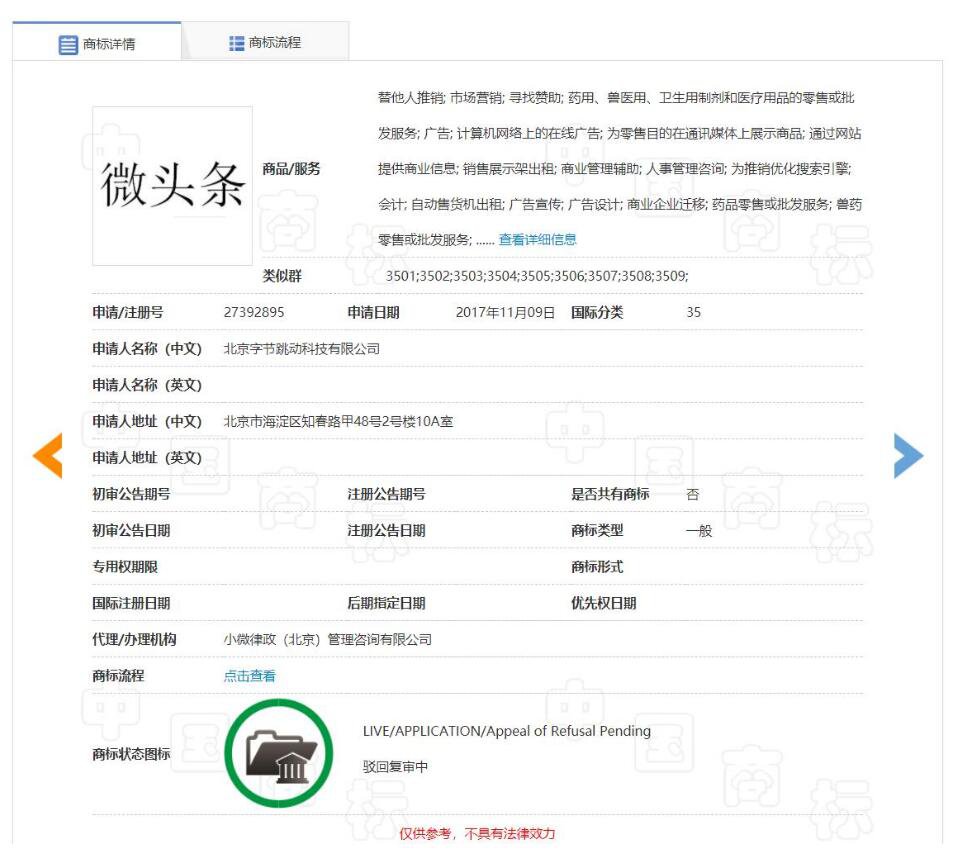This screenshot has width=954, height=857.
Task: Click the 申请日期 label
Action: (374, 312)
